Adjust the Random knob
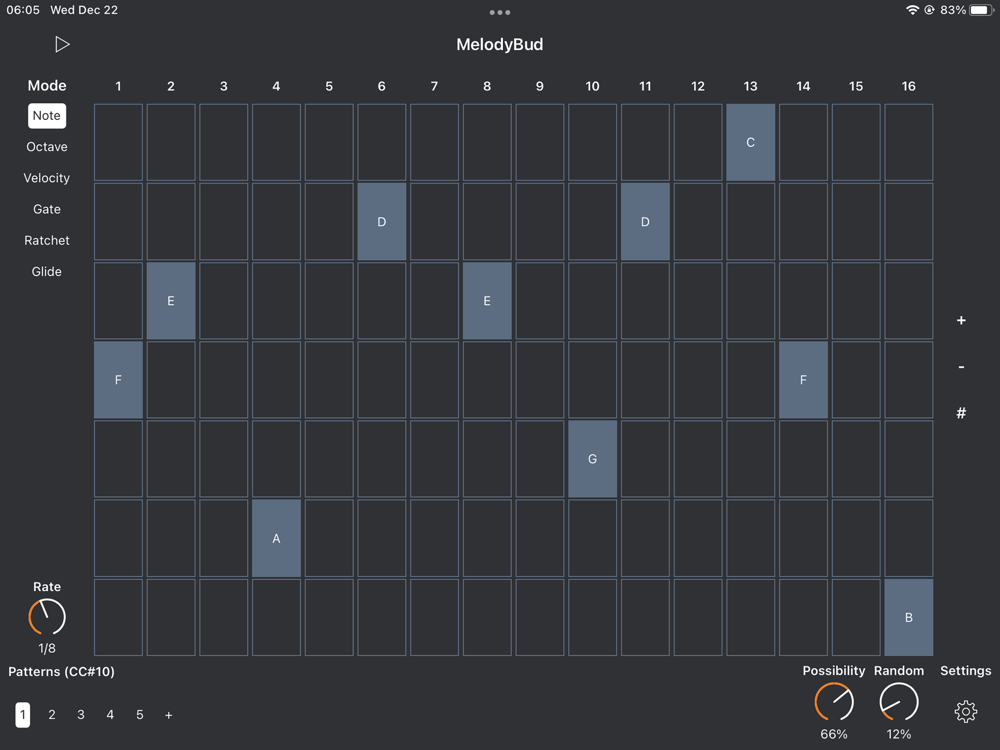Viewport: 1000px width, 750px height. (899, 702)
